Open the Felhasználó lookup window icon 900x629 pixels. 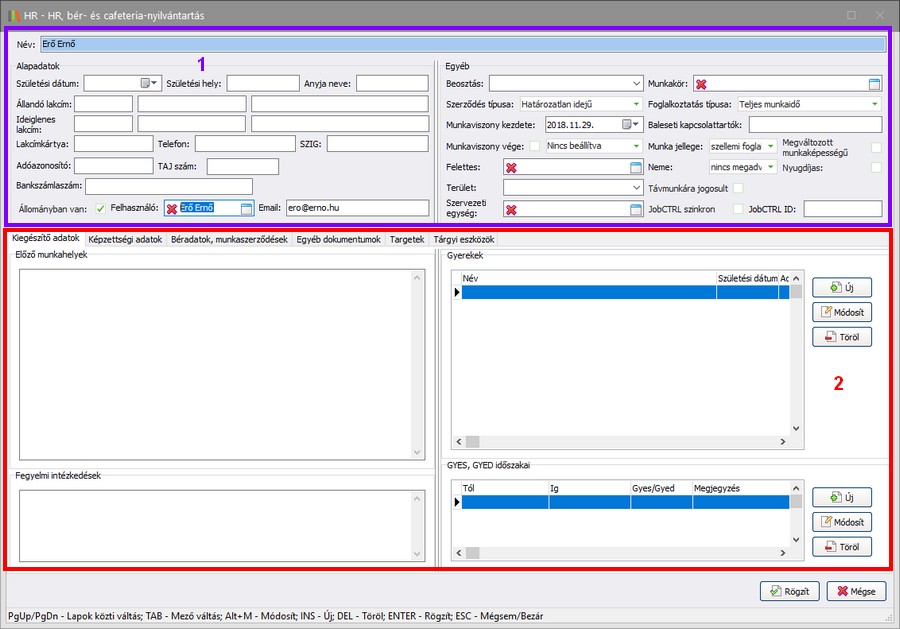(246, 208)
